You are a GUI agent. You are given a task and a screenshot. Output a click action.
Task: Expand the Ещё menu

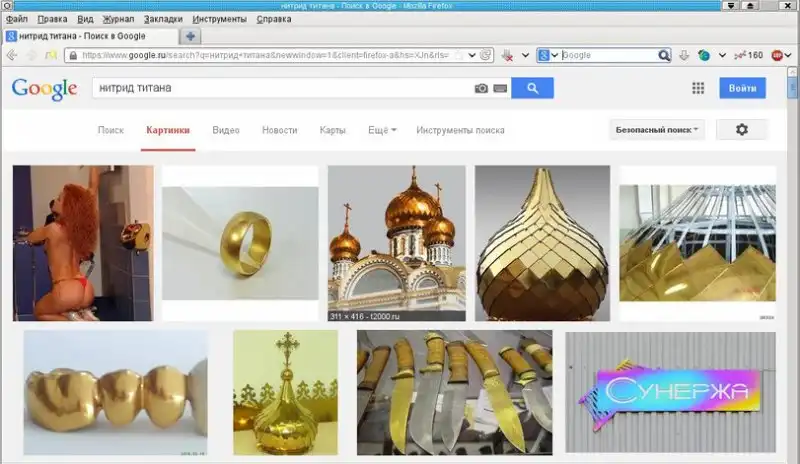tap(382, 130)
